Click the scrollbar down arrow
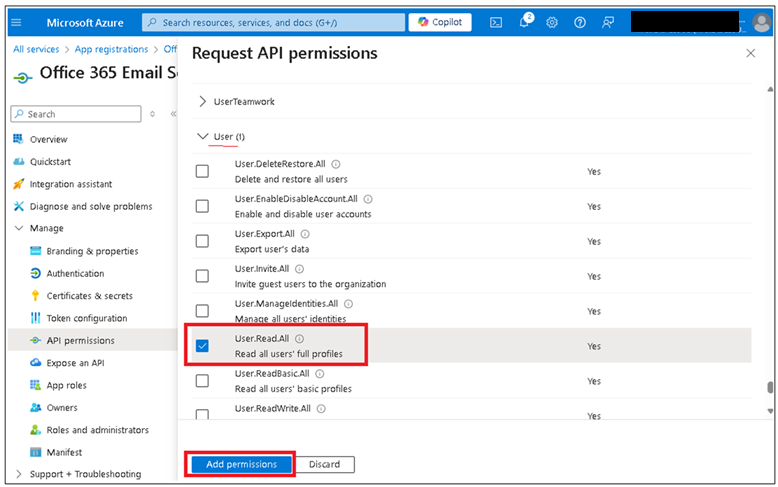The height and width of the screenshot is (487, 778). pyautogui.click(x=770, y=411)
